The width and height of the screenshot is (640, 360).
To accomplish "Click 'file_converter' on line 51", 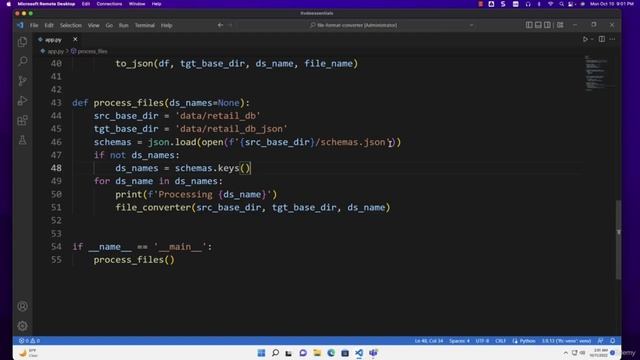I will [153, 207].
